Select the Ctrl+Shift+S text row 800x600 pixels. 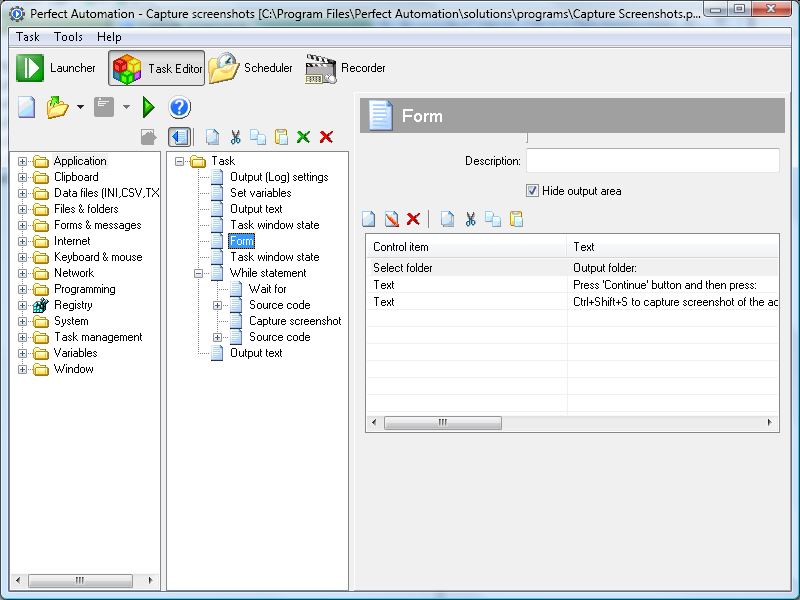click(x=572, y=302)
